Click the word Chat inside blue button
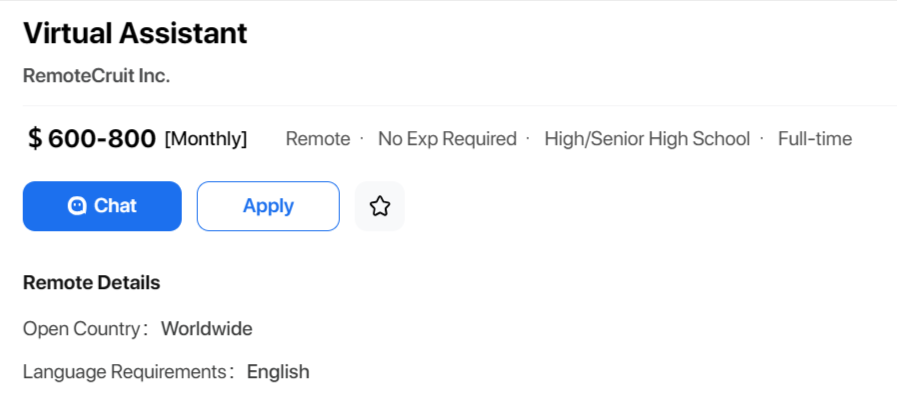This screenshot has width=897, height=395. click(x=116, y=206)
